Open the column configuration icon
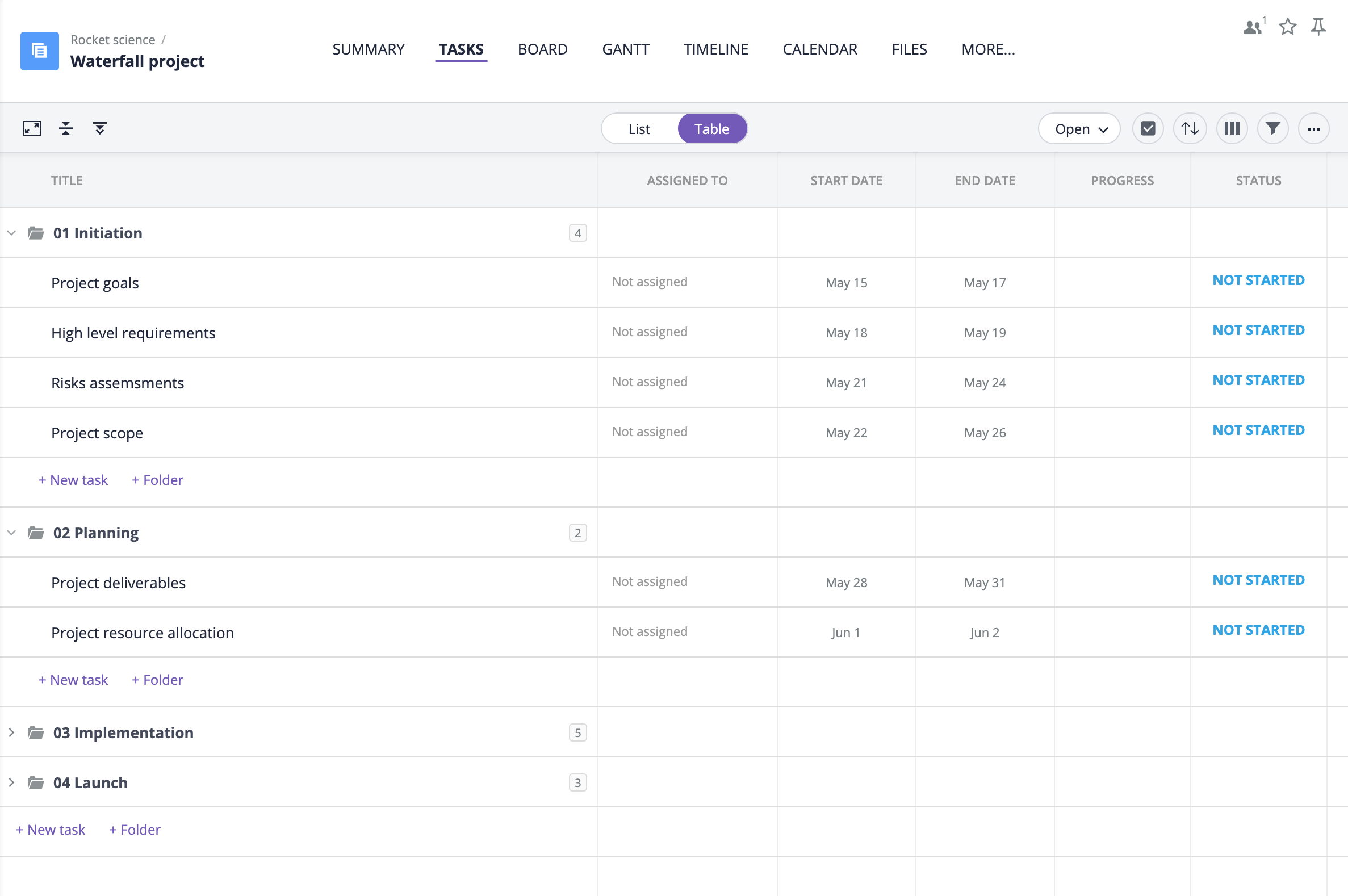This screenshot has width=1348, height=896. [x=1232, y=128]
